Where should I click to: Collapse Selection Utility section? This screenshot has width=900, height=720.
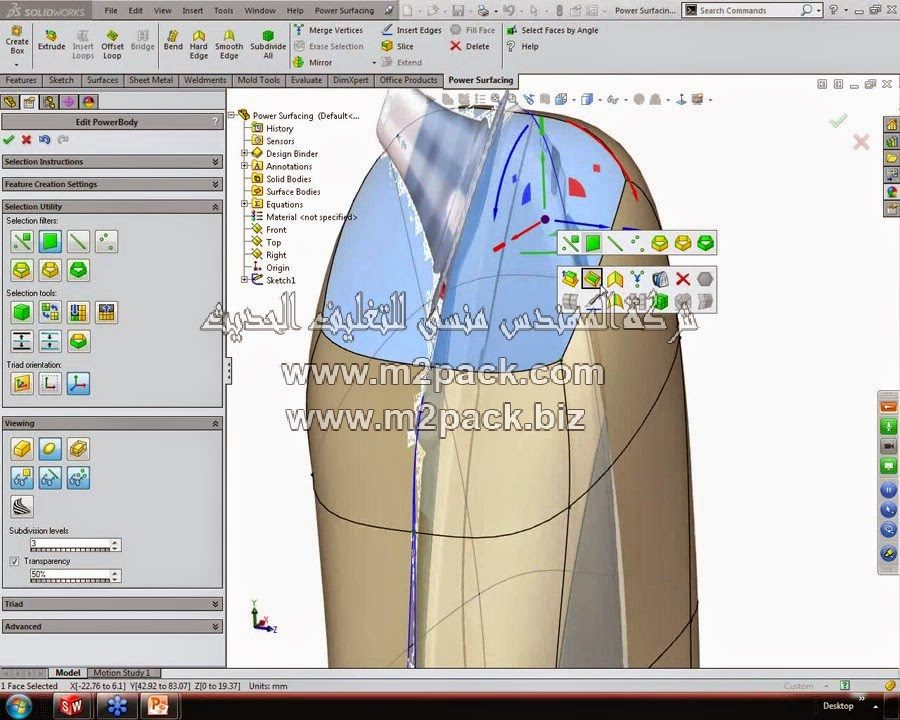click(112, 207)
